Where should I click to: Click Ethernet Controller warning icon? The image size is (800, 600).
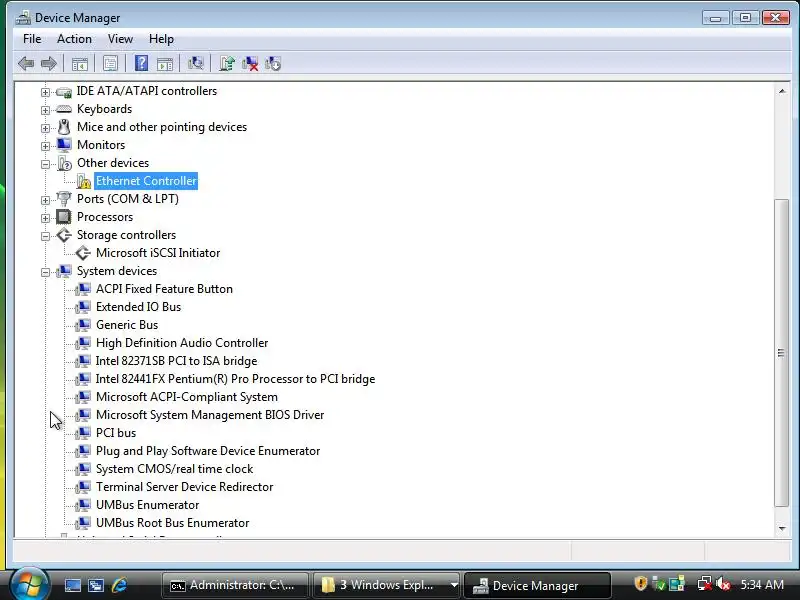click(84, 181)
